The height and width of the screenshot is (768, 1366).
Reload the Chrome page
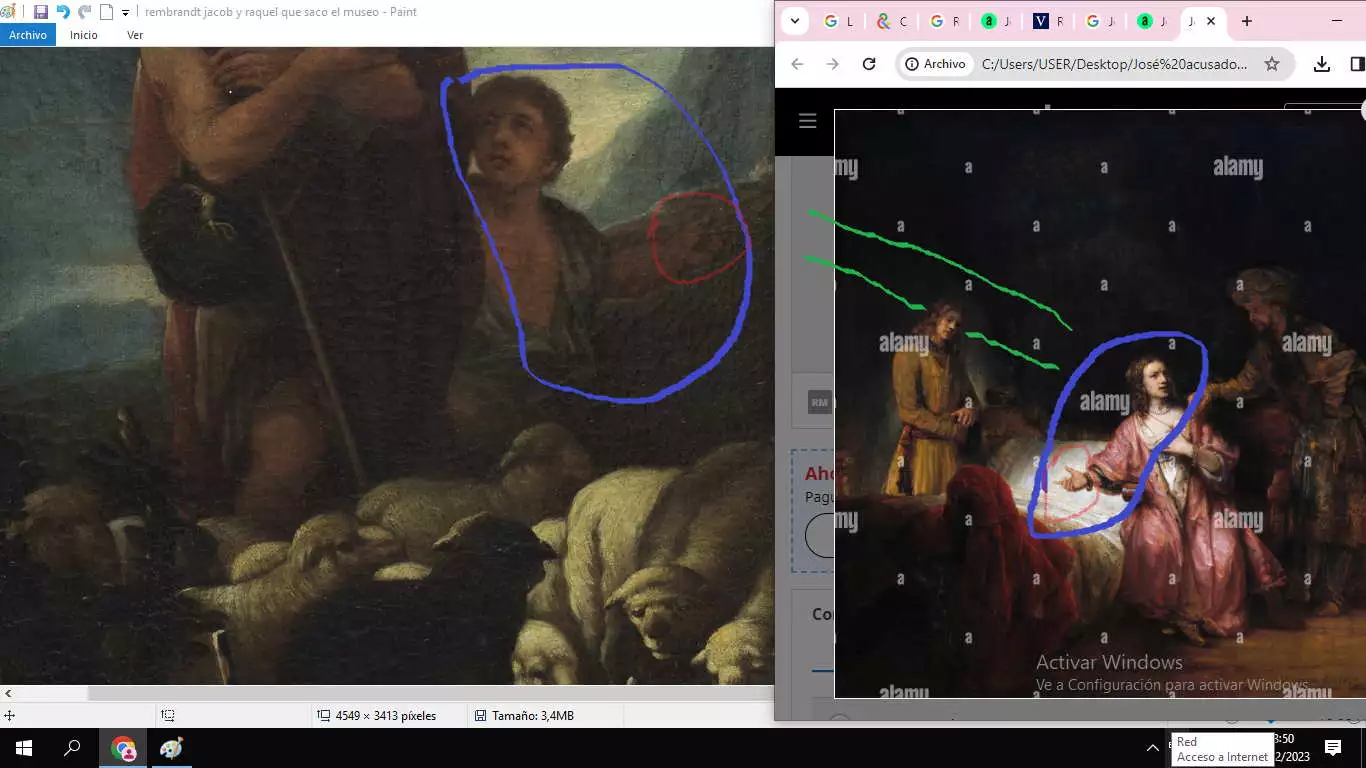point(869,64)
